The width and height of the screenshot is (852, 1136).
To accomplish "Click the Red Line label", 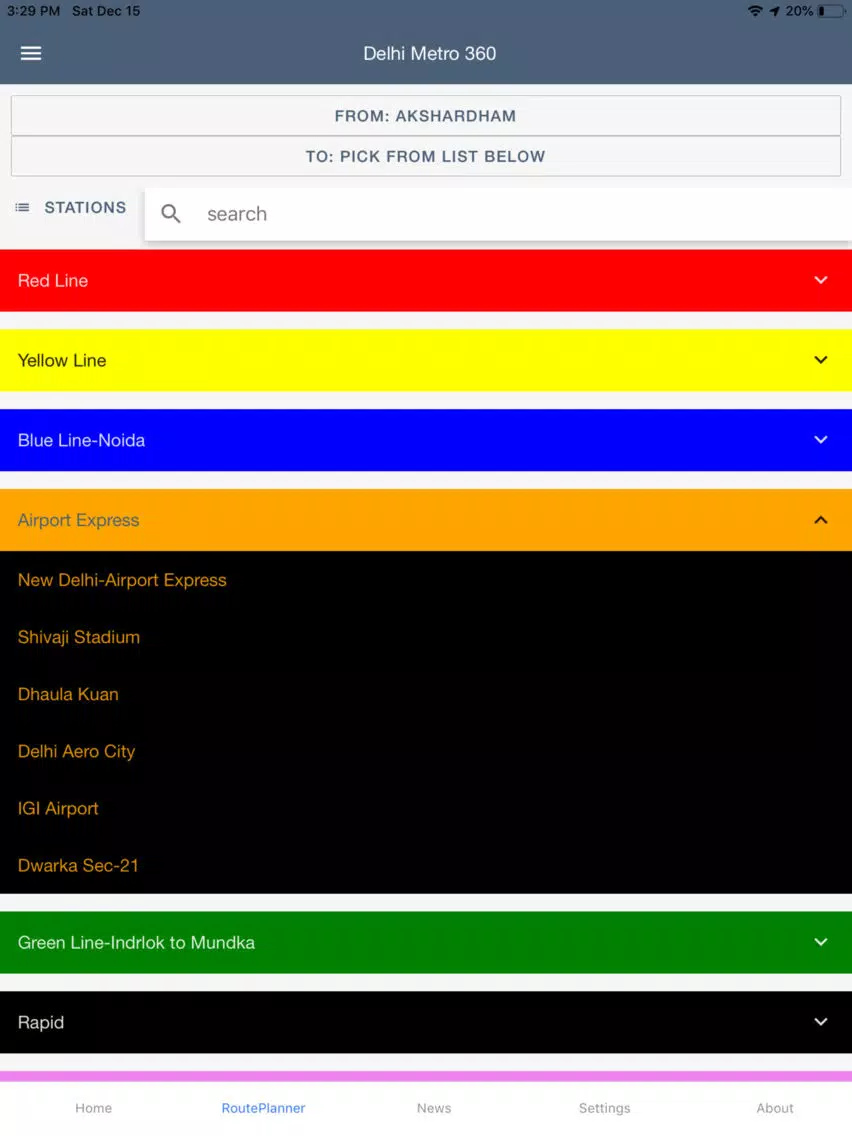I will coord(53,280).
